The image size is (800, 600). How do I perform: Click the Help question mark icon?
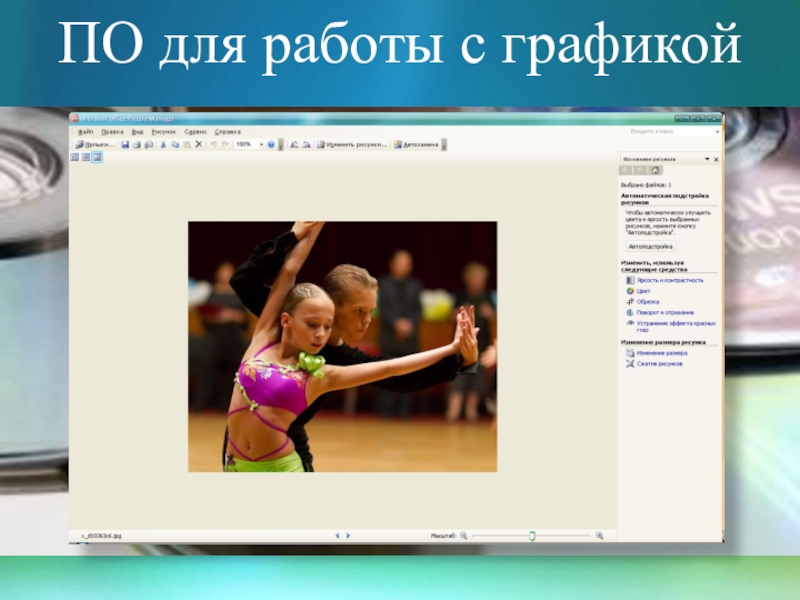click(x=270, y=144)
